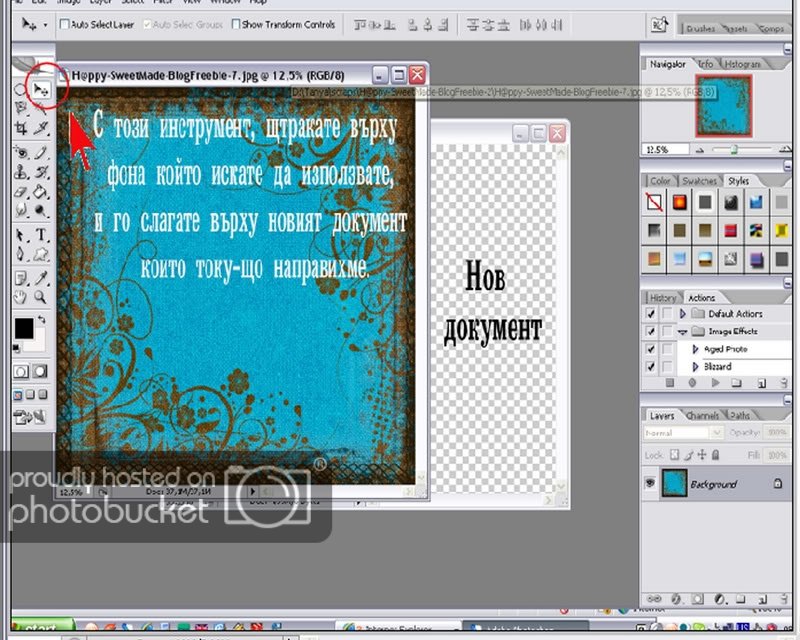Open the Move tool preset picker
The height and width of the screenshot is (640, 800).
(x=45, y=24)
